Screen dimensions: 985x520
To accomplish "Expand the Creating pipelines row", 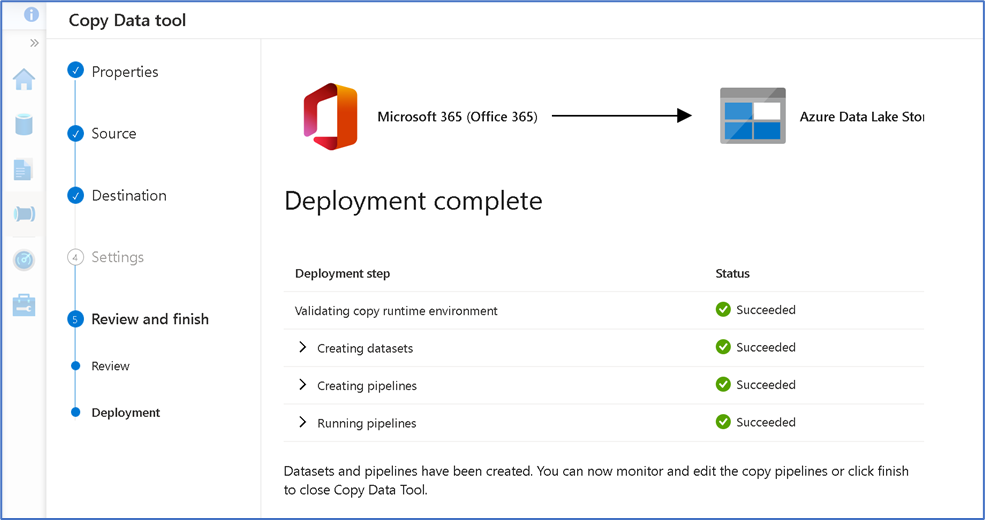I will tap(302, 385).
